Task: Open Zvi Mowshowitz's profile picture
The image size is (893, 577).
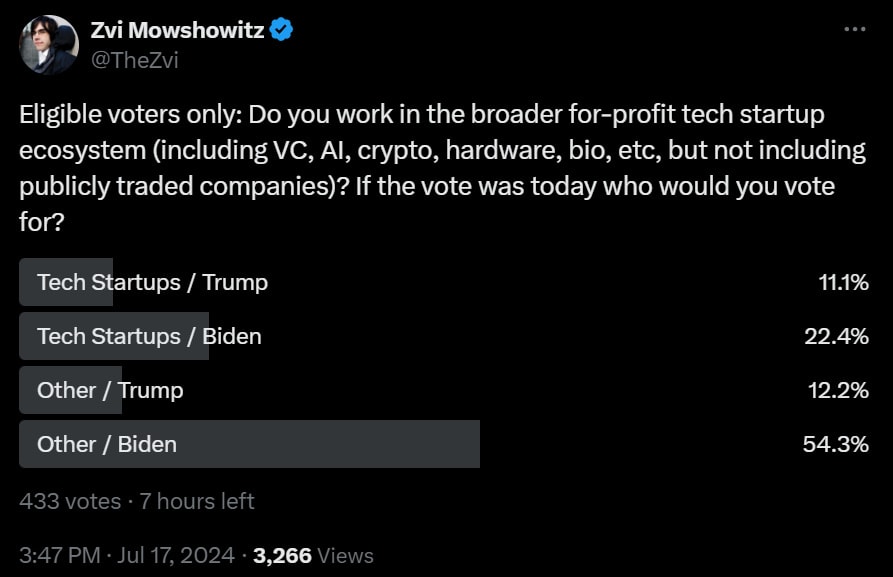Action: tap(48, 45)
